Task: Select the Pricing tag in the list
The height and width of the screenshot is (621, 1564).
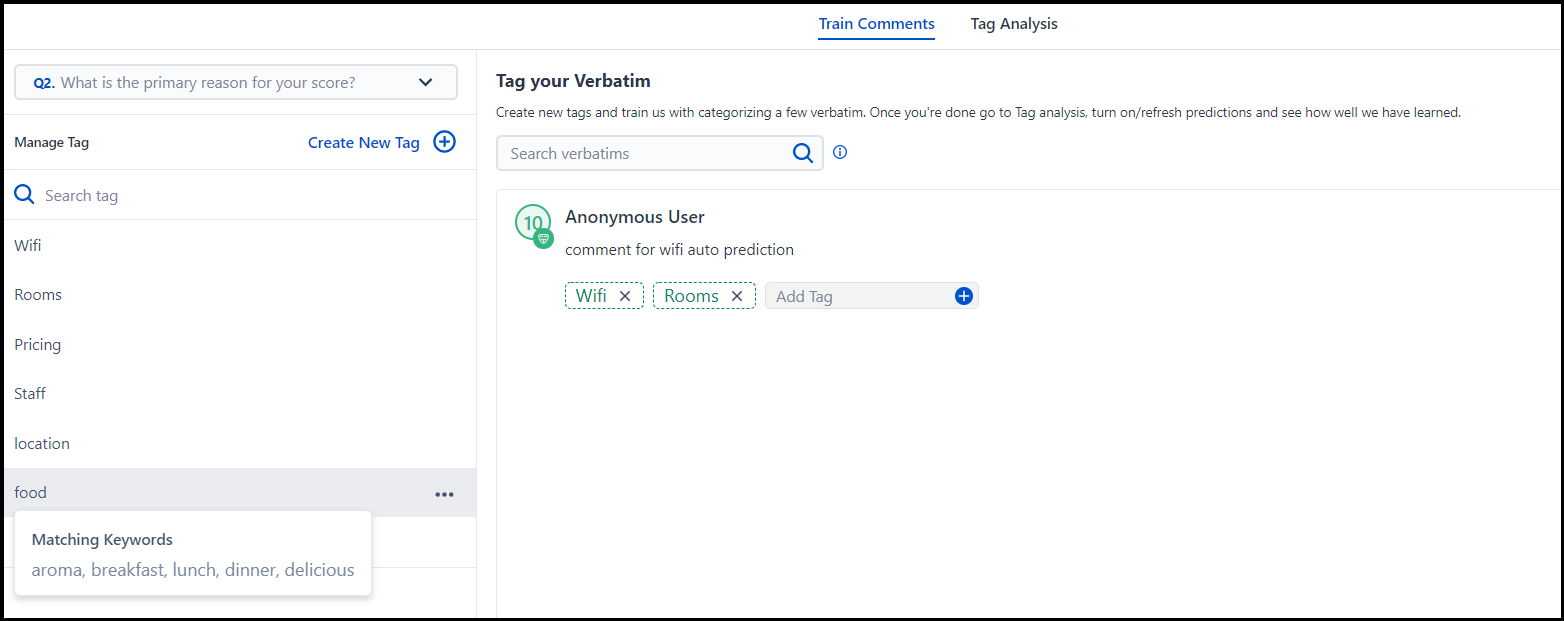Action: [x=38, y=344]
